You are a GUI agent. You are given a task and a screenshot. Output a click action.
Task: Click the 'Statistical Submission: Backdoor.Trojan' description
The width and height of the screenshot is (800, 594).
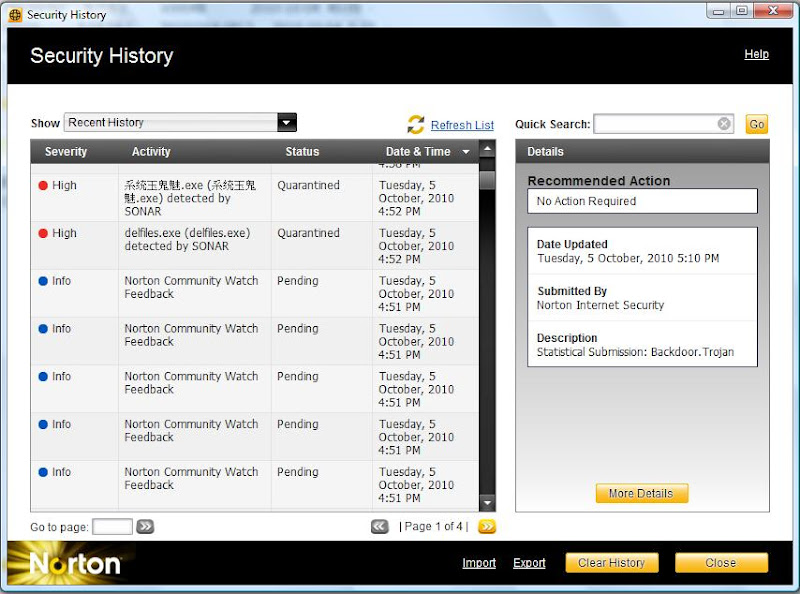coord(635,352)
